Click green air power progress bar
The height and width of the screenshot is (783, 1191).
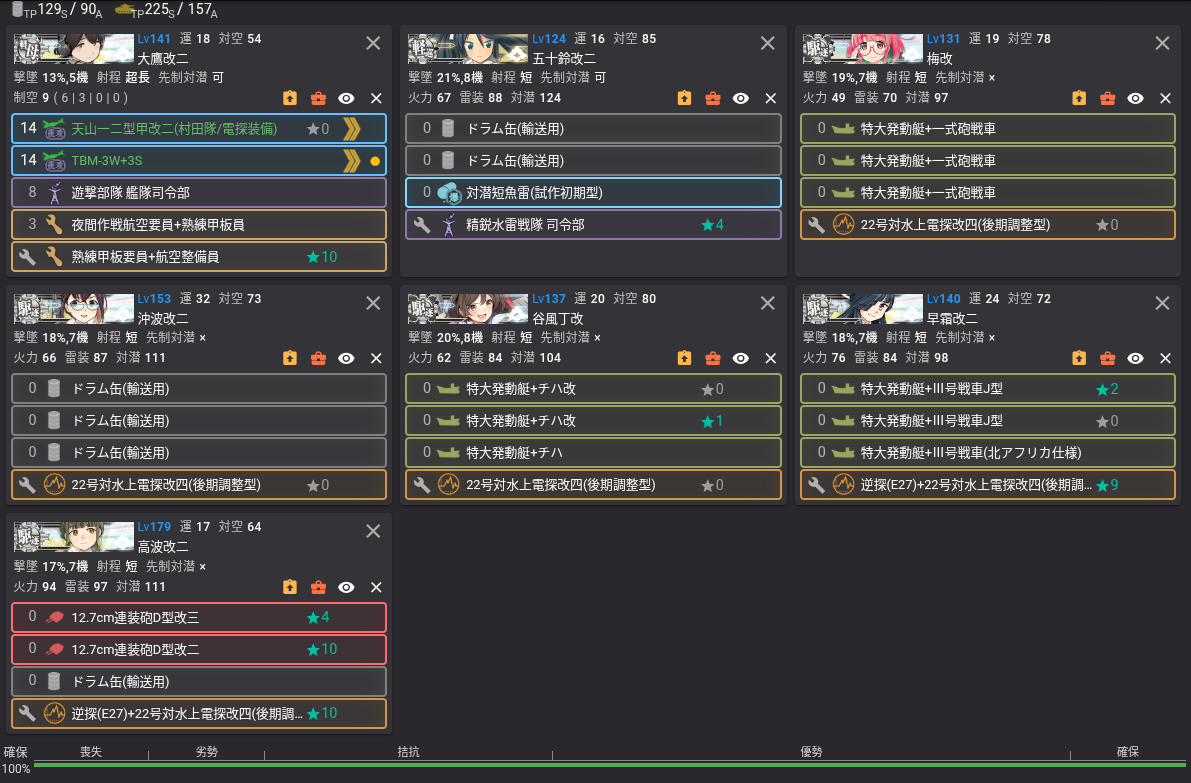(x=610, y=764)
